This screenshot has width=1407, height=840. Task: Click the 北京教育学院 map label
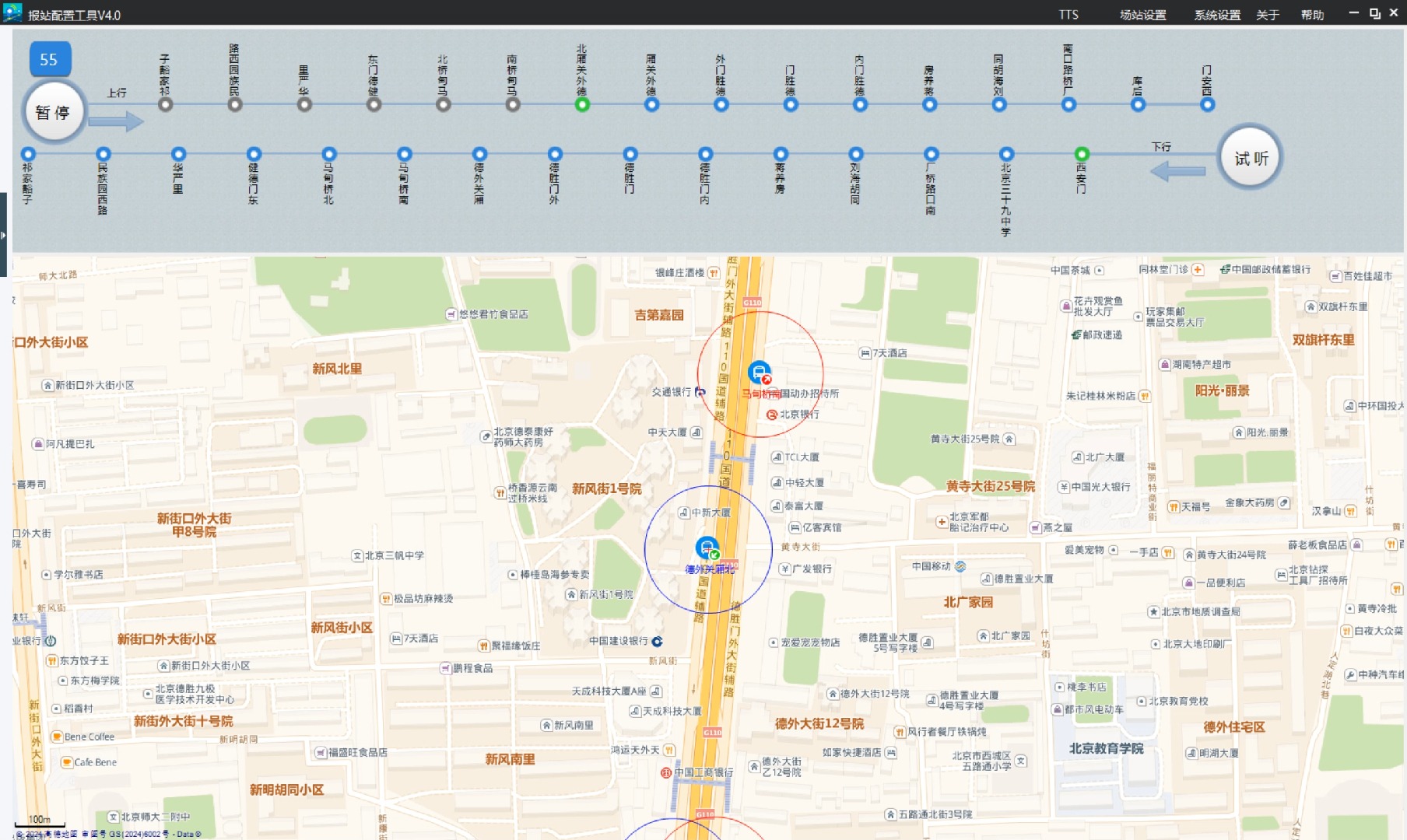1106,748
